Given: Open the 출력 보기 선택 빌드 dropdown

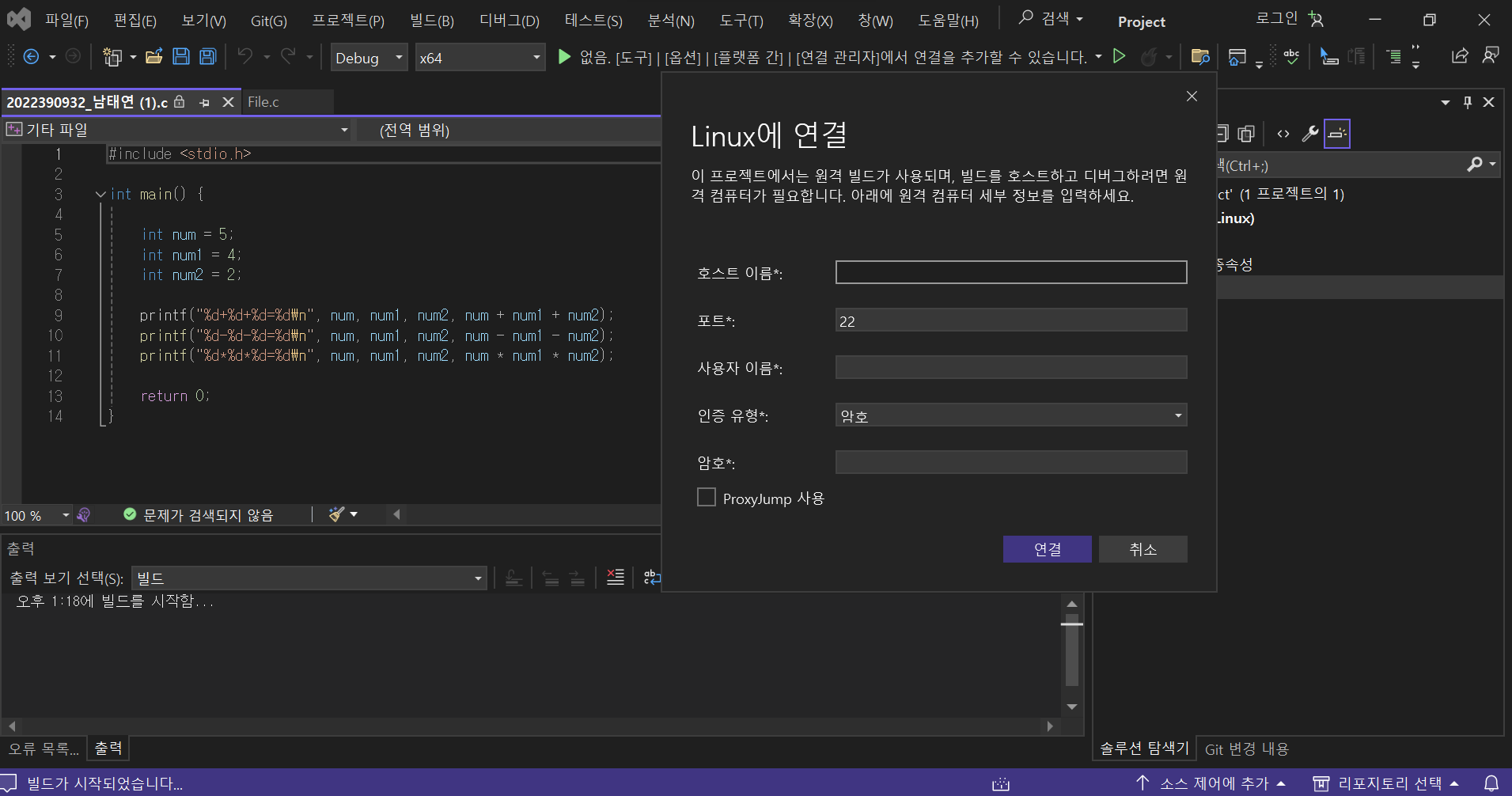Looking at the screenshot, I should pyautogui.click(x=309, y=578).
